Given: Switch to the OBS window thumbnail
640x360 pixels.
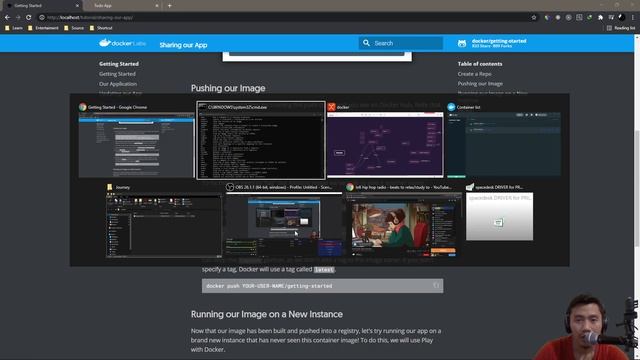Looking at the screenshot, I should 284,221.
